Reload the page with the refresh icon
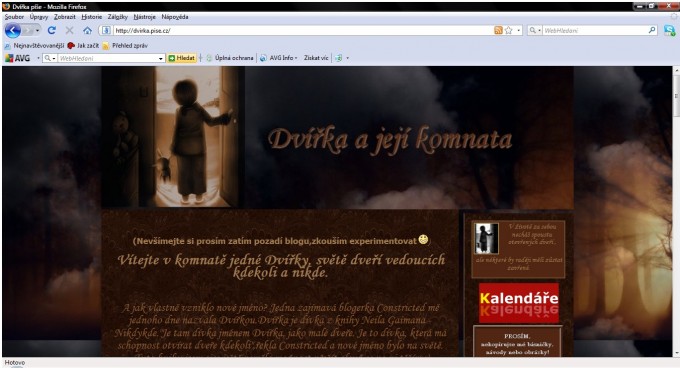Viewport: 680px width, 368px height. [x=52, y=30]
